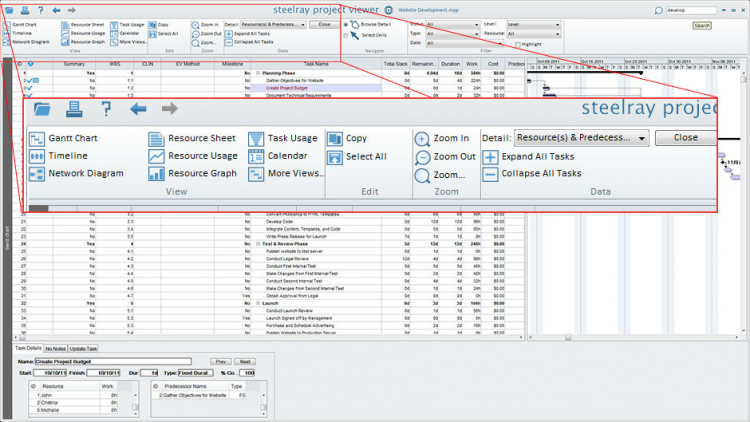Select the Select Cells radio button
750x422 pixels.
click(346, 35)
